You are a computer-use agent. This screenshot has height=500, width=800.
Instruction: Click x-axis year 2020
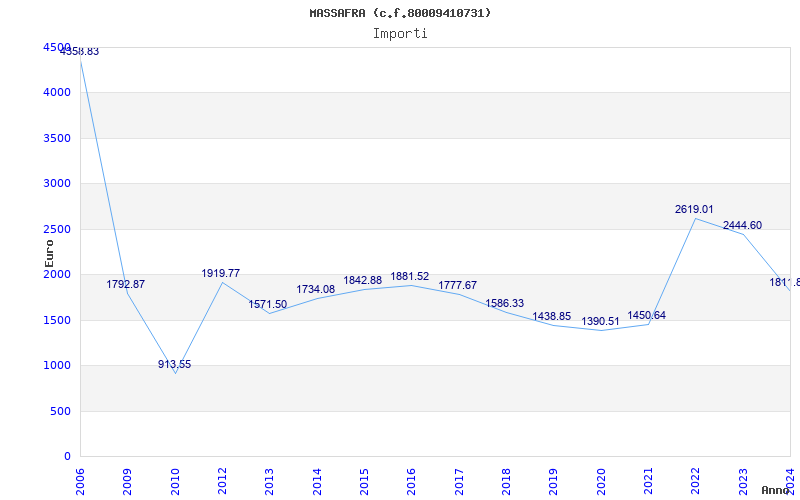(x=601, y=482)
